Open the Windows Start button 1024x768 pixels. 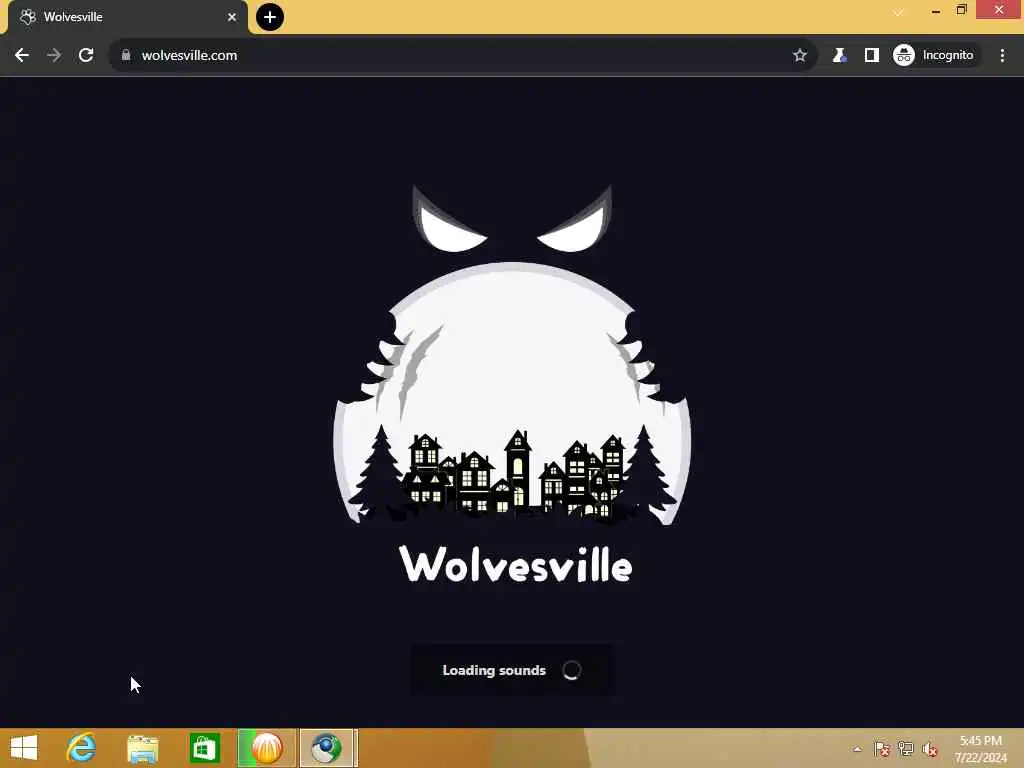pos(24,748)
